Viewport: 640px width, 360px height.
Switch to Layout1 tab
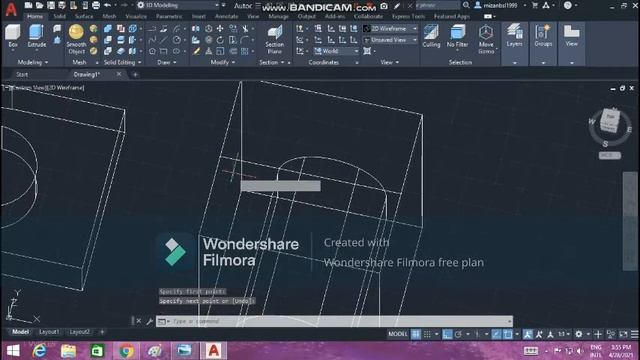pyautogui.click(x=49, y=332)
